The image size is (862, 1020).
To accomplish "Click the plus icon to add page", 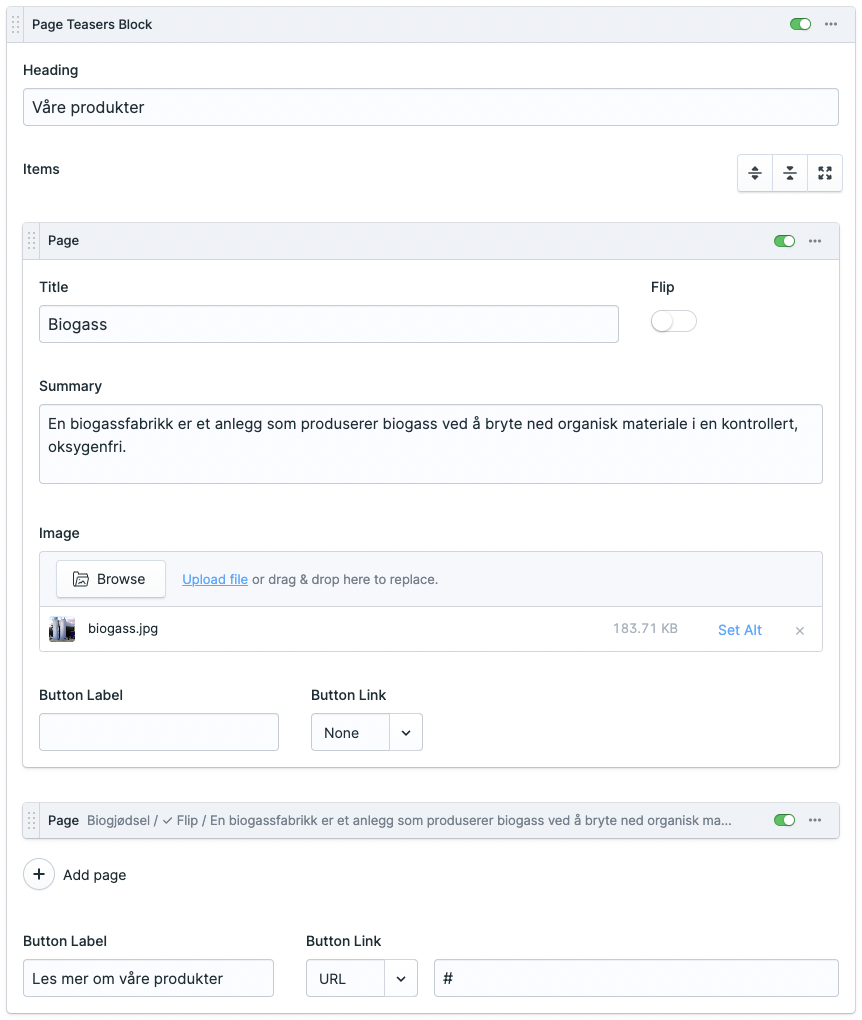I will coord(39,875).
